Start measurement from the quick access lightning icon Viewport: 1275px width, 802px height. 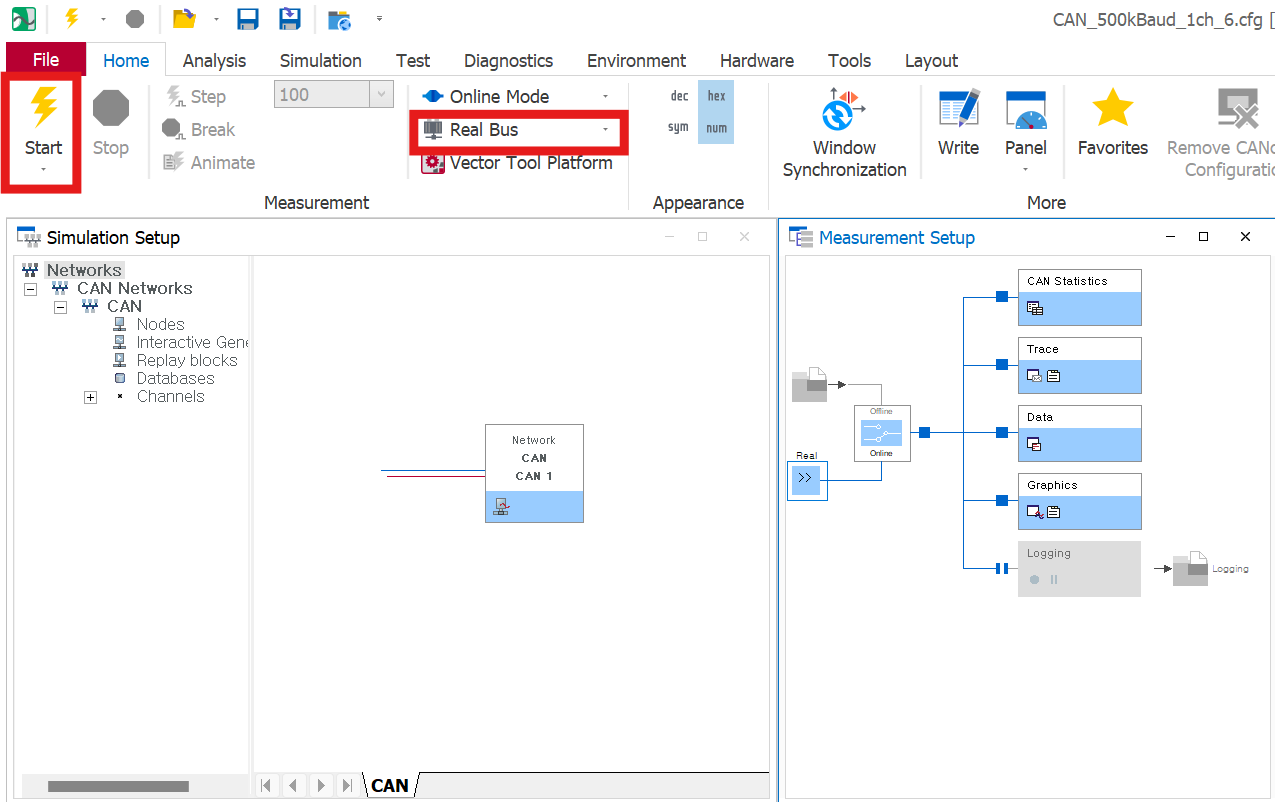pyautogui.click(x=71, y=18)
